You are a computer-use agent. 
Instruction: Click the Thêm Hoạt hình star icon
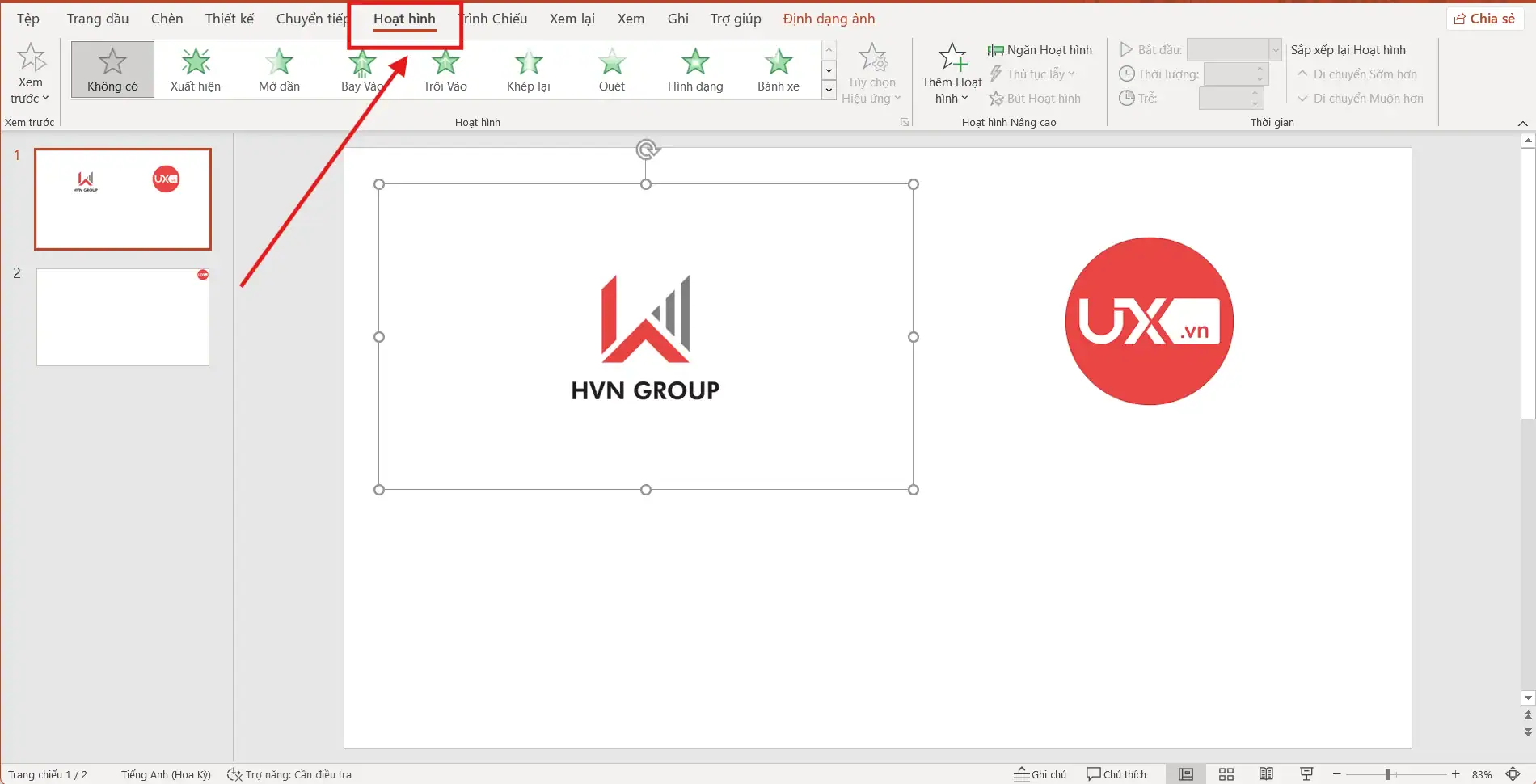tap(952, 58)
